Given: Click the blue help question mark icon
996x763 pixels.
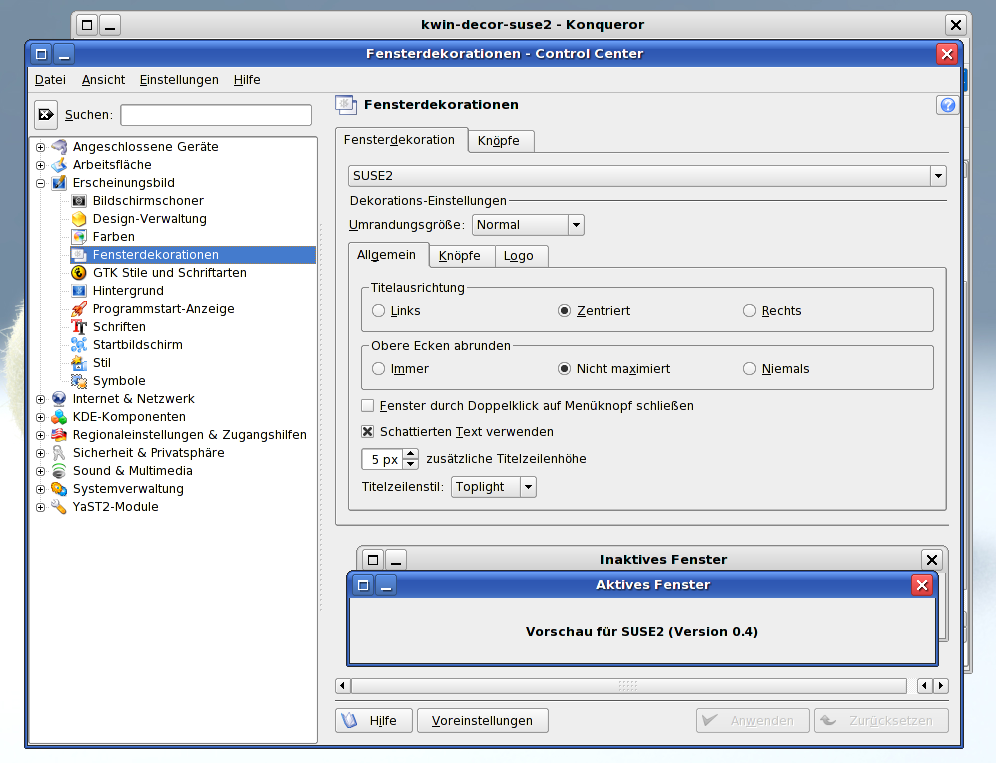Looking at the screenshot, I should pos(947,105).
